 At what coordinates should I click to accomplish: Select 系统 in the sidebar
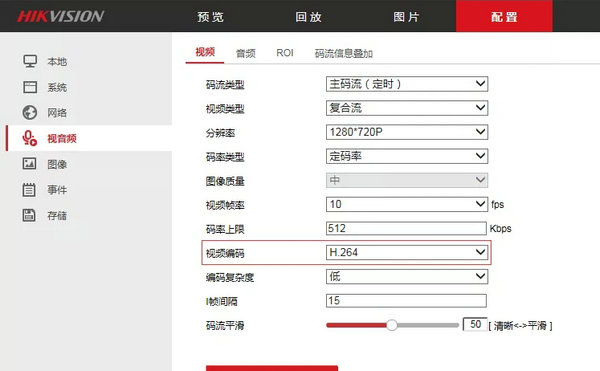[x=57, y=87]
